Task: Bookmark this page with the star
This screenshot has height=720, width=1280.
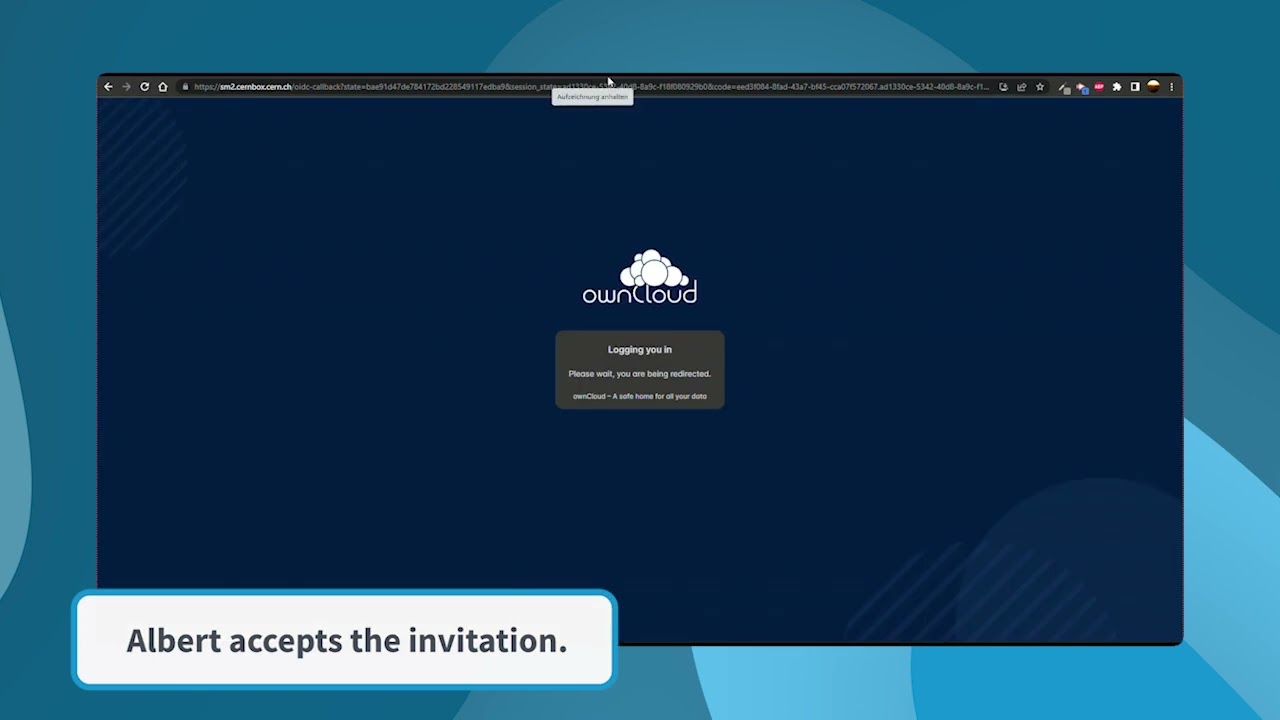Action: 1039,87
